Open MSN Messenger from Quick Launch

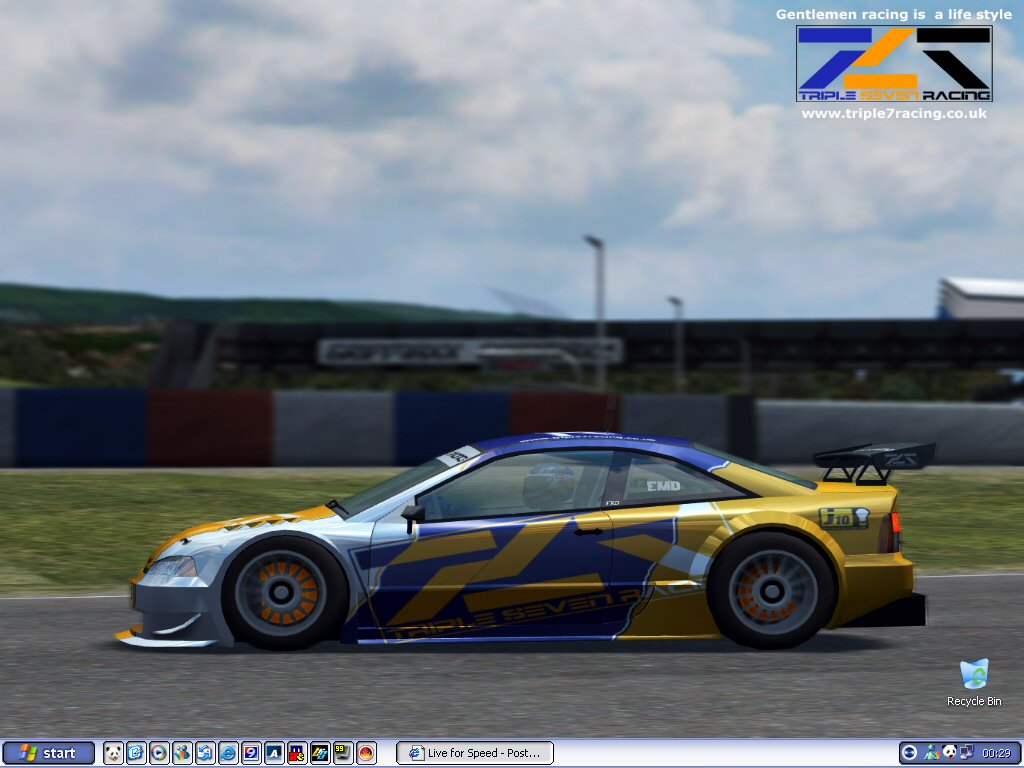pos(182,753)
